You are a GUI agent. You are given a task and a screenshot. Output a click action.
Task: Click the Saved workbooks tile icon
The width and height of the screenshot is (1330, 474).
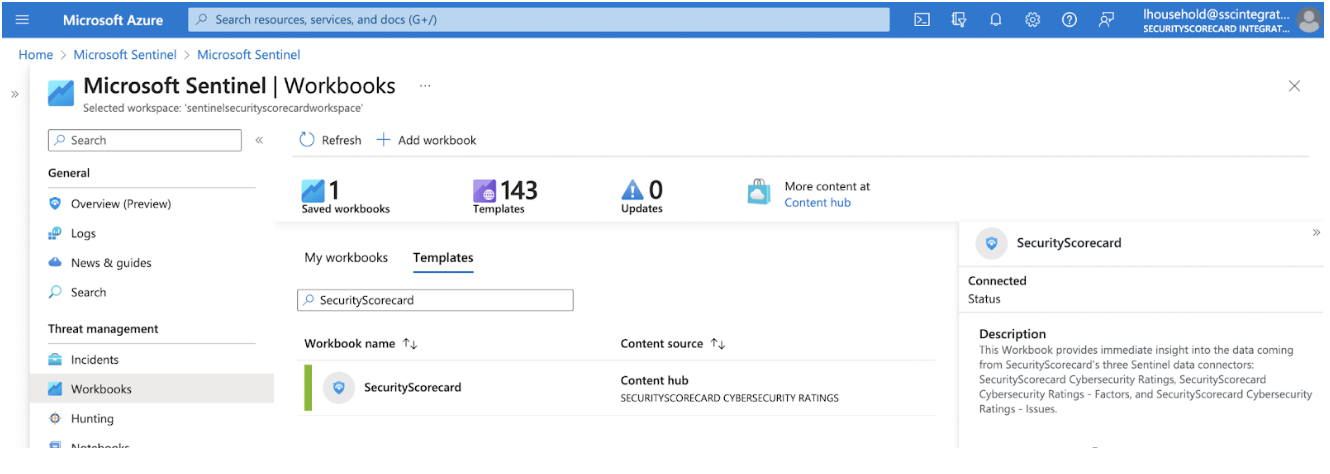(313, 190)
